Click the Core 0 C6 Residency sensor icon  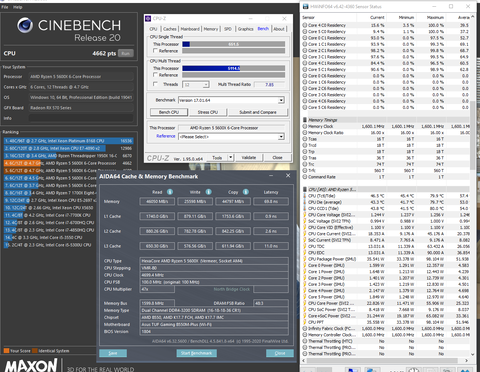pyautogui.click(x=305, y=76)
